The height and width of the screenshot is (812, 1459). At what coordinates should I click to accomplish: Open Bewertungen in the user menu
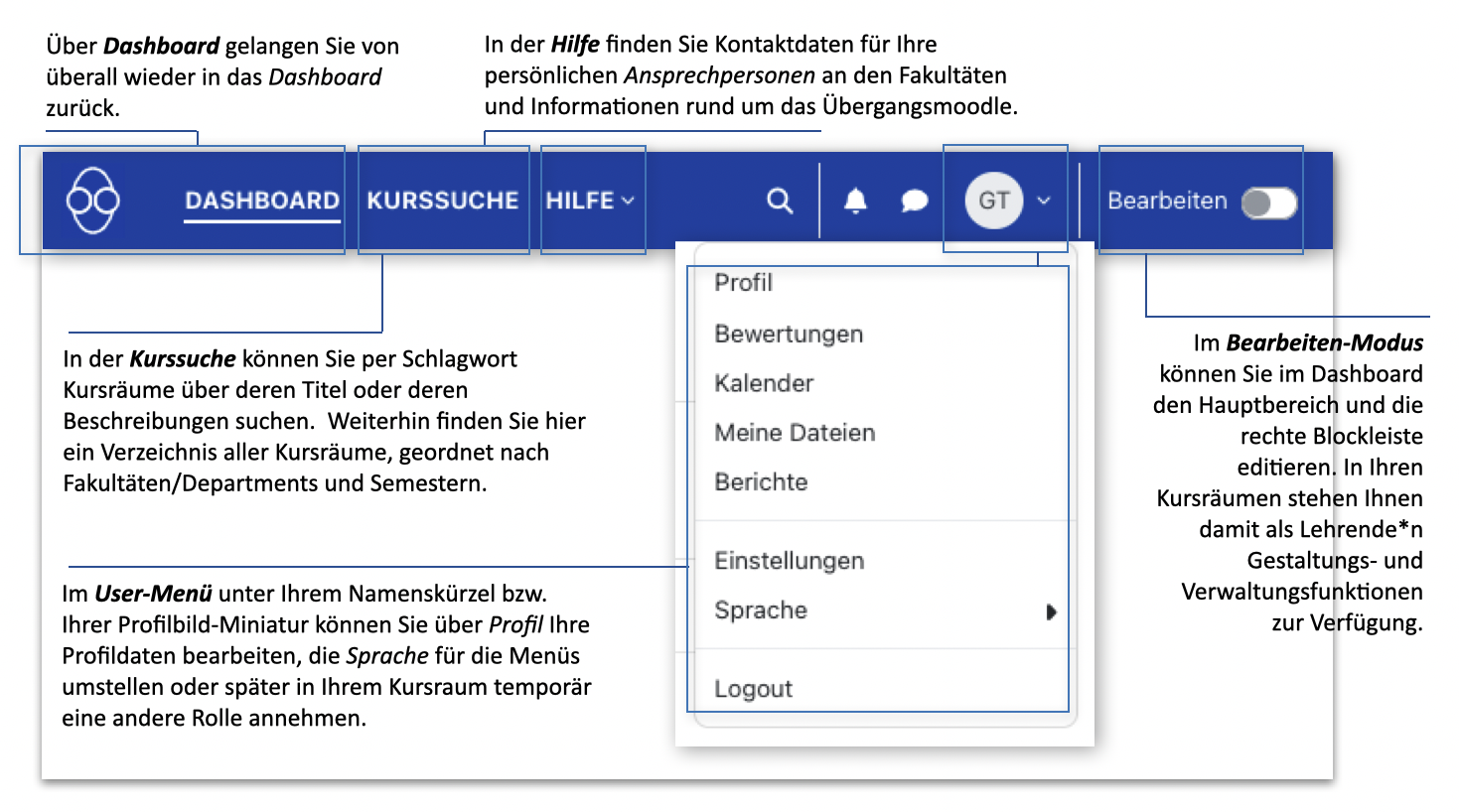click(789, 335)
